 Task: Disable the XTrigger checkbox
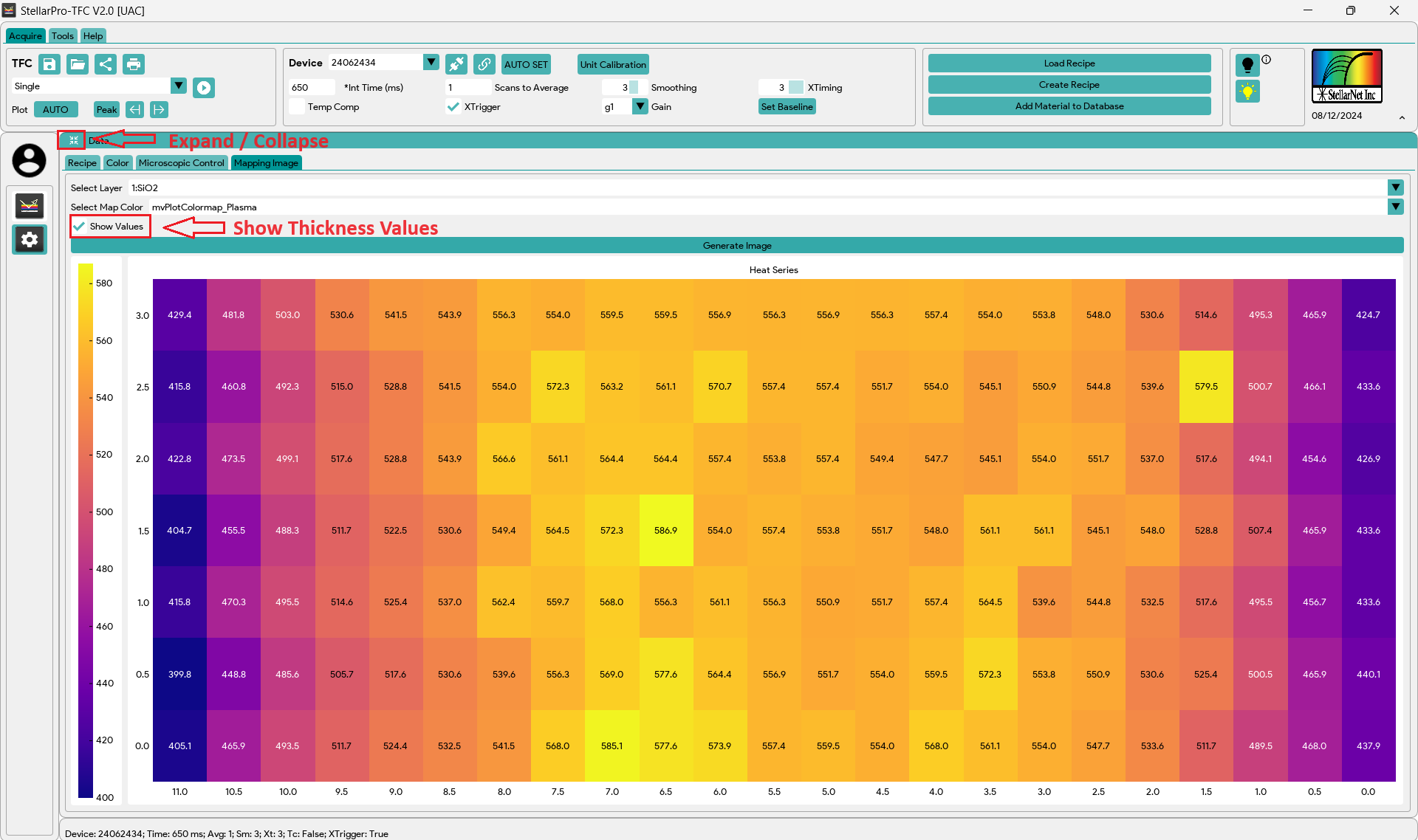(453, 107)
